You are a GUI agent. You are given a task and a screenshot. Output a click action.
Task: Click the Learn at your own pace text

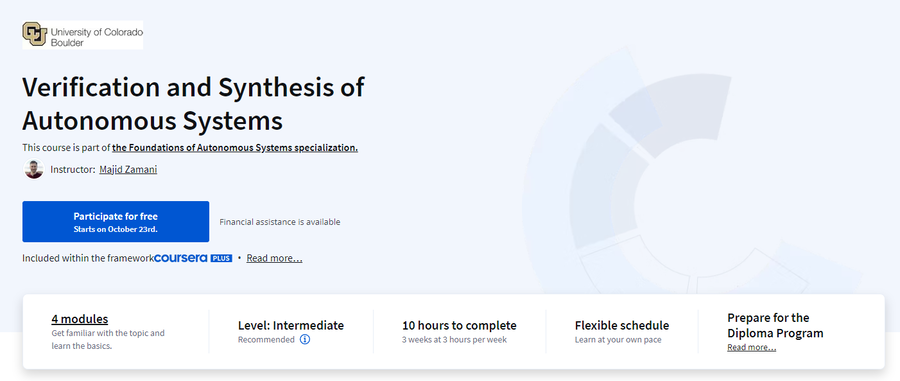[x=618, y=340]
